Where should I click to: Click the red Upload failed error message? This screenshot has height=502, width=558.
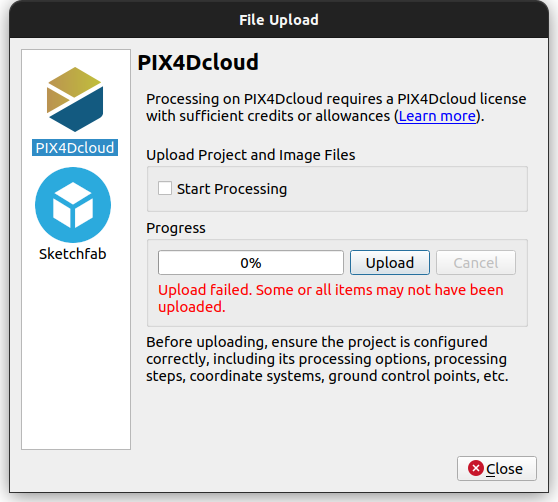[x=331, y=298]
